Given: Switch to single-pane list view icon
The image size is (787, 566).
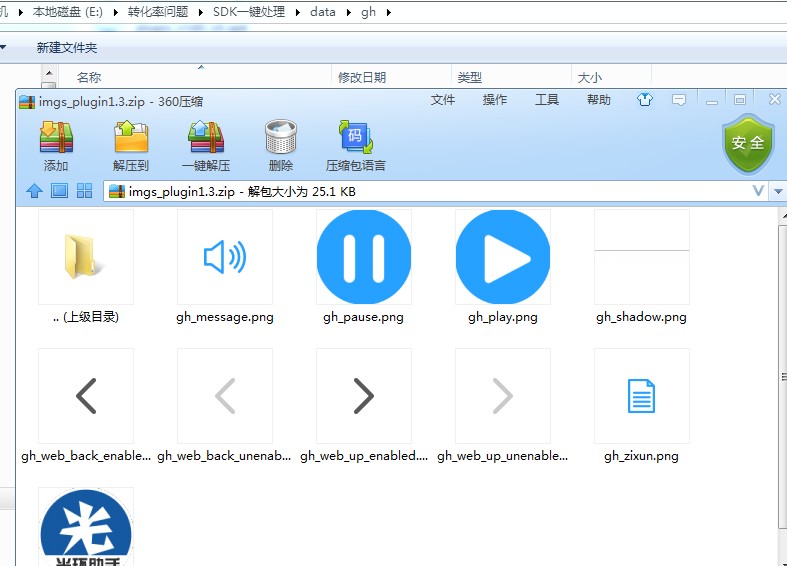Looking at the screenshot, I should pyautogui.click(x=59, y=191).
